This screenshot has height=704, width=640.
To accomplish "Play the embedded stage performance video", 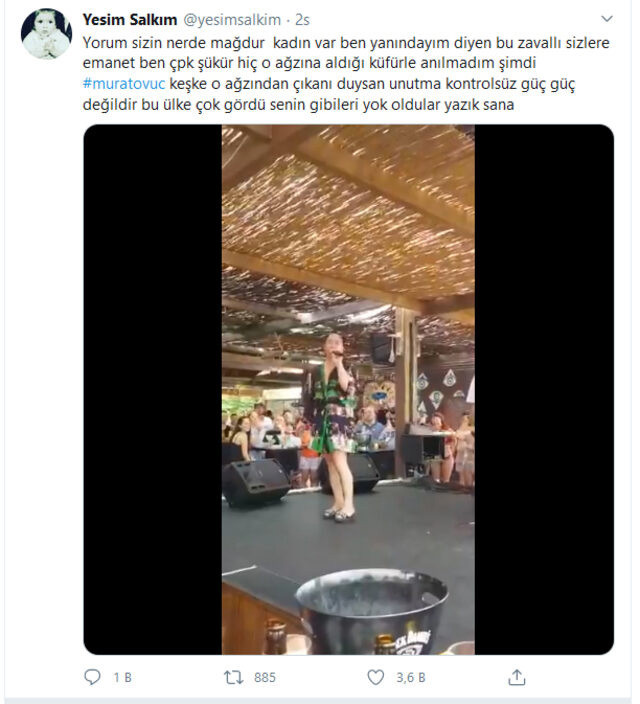I will (x=349, y=389).
